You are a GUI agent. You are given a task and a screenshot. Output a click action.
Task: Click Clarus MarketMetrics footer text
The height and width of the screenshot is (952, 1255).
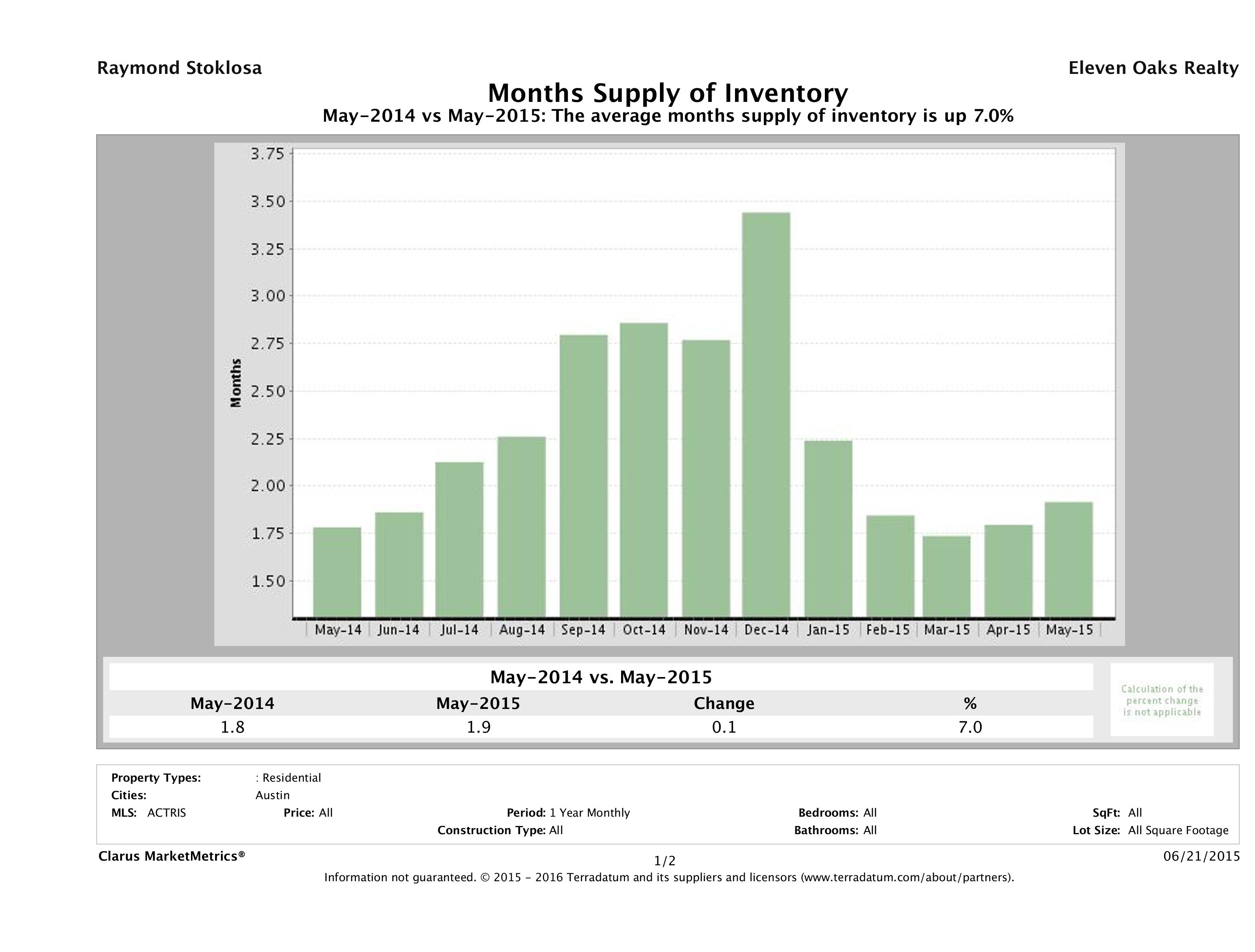click(x=172, y=856)
